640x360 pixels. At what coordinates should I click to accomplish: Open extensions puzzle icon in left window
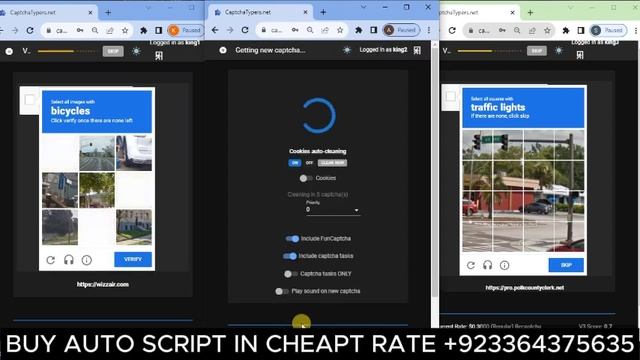pos(143,30)
